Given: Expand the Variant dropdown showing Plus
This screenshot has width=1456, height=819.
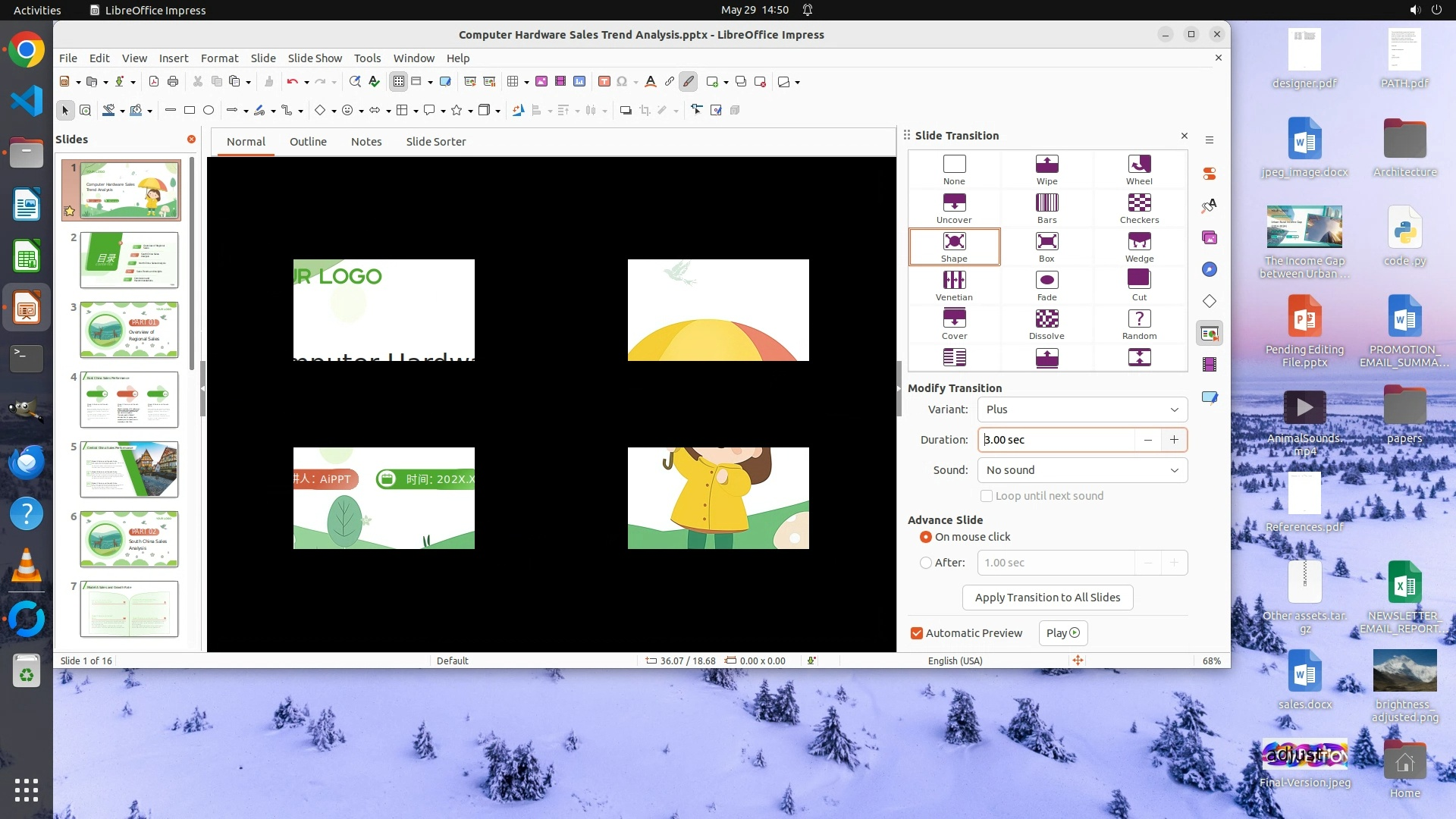Looking at the screenshot, I should [x=1082, y=409].
